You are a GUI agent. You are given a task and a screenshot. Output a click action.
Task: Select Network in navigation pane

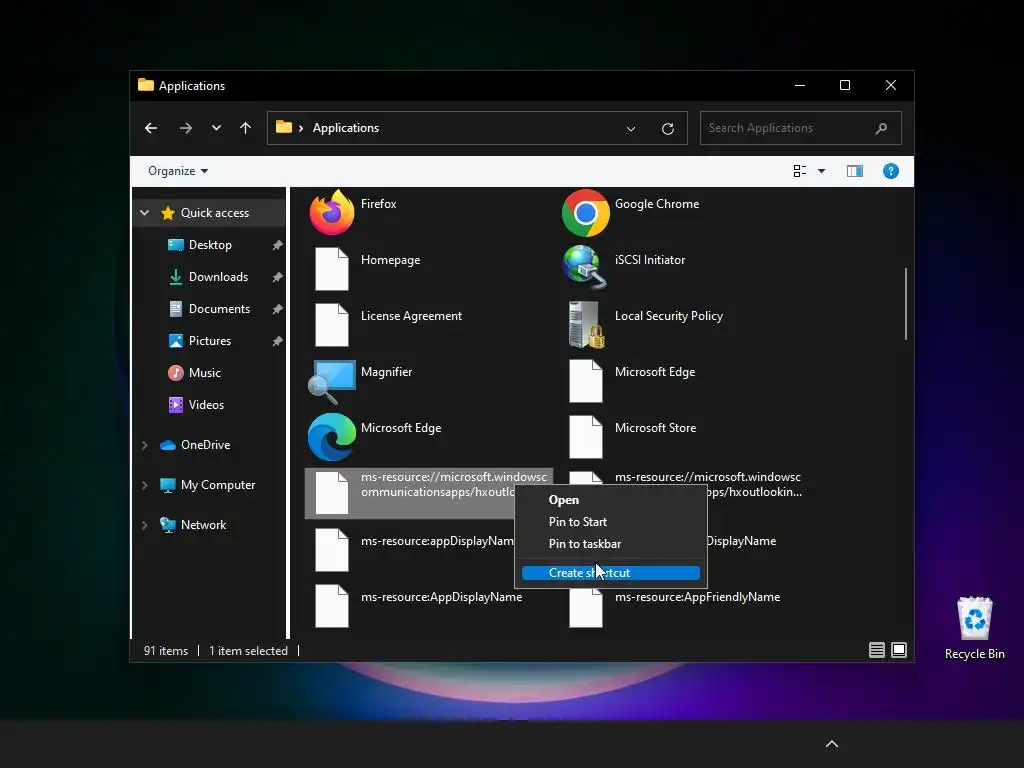(204, 525)
